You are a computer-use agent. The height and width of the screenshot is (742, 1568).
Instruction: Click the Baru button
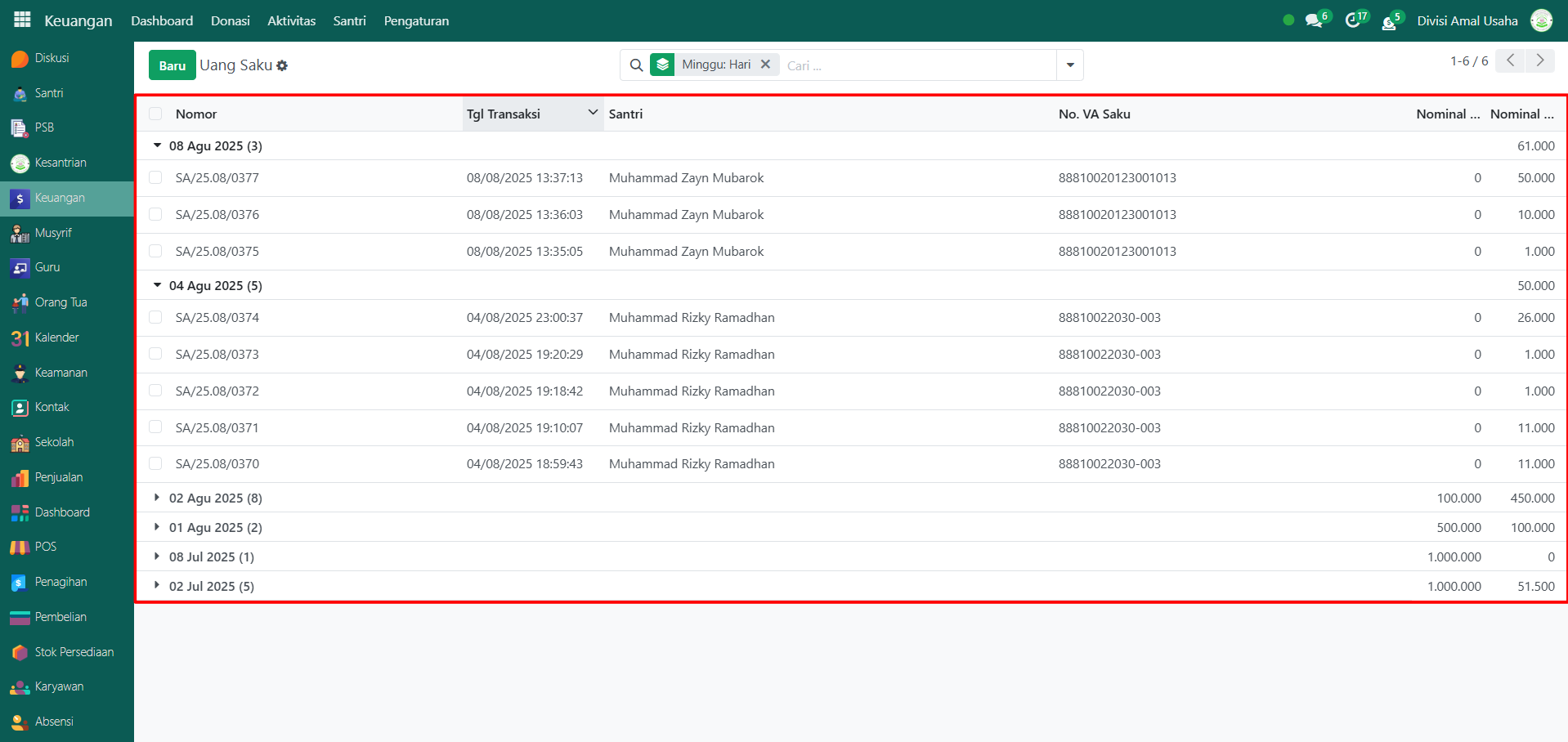pos(172,65)
